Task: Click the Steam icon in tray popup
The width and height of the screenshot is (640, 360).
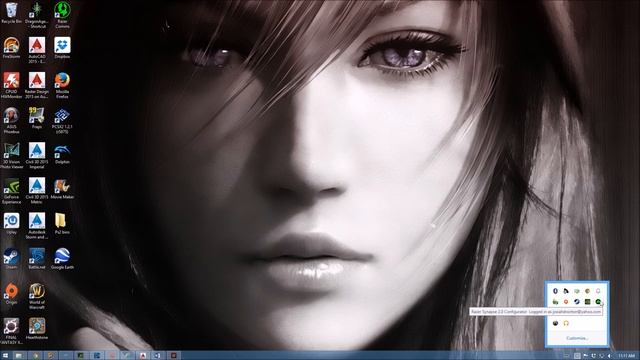Action: 577,302
